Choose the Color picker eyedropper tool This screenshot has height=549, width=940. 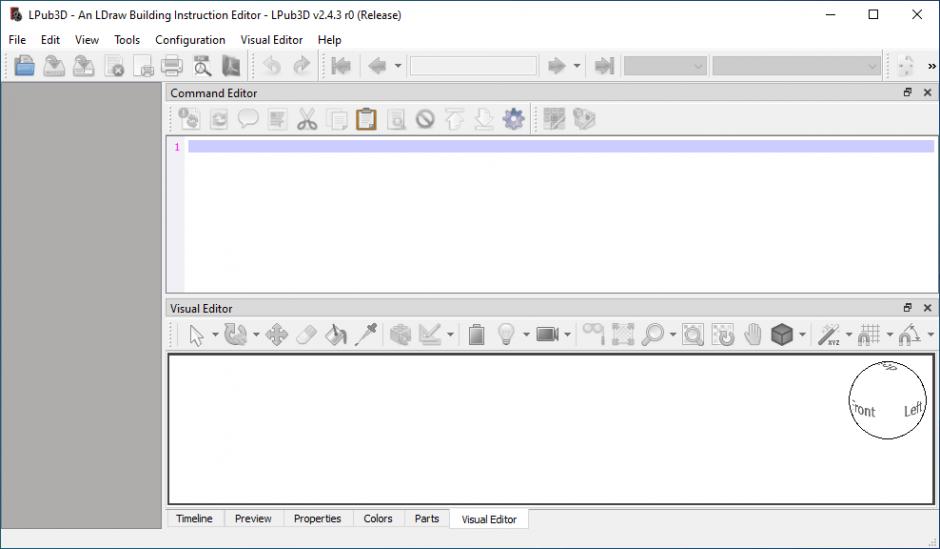coord(365,335)
